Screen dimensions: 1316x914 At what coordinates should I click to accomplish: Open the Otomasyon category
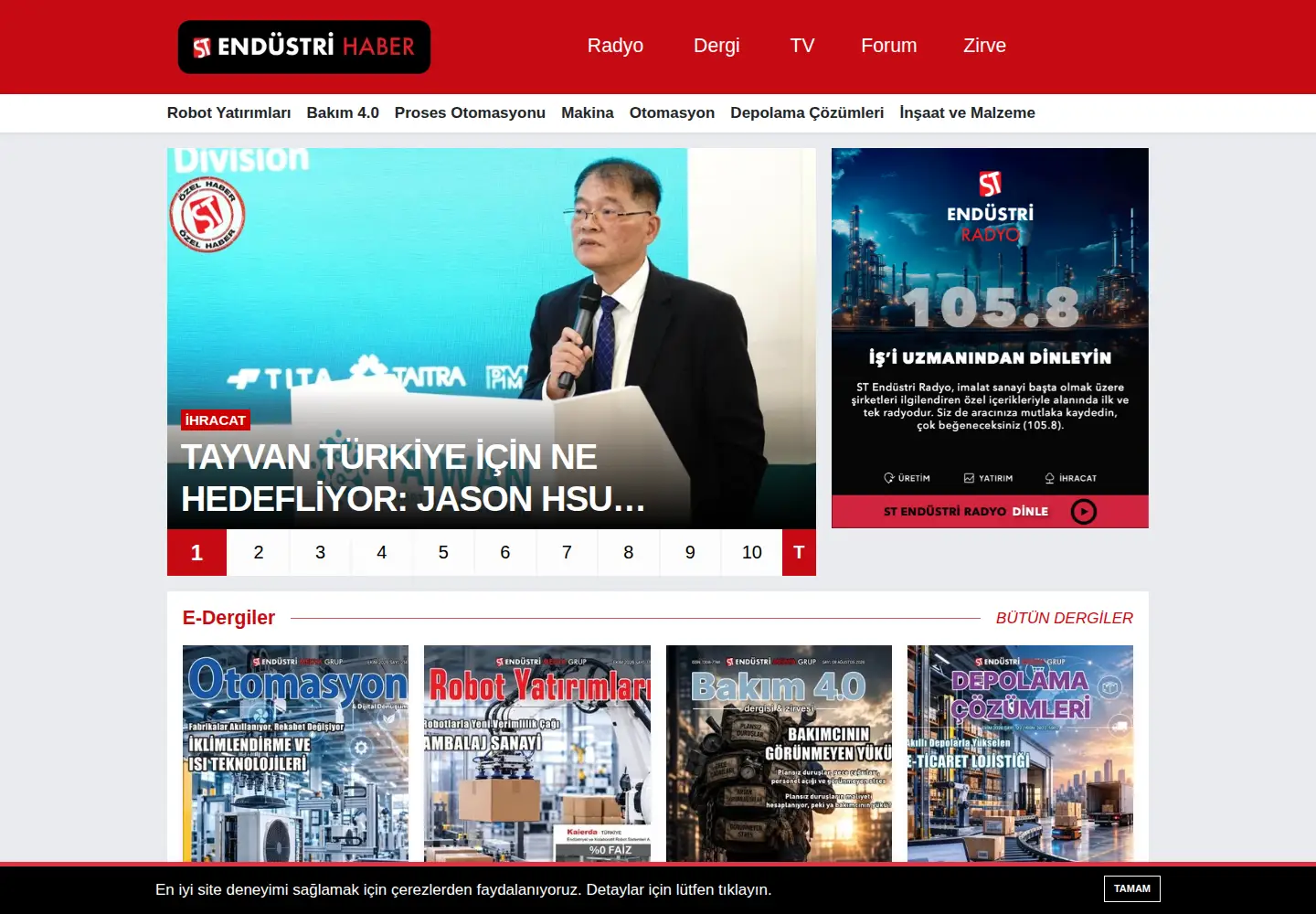click(x=672, y=112)
